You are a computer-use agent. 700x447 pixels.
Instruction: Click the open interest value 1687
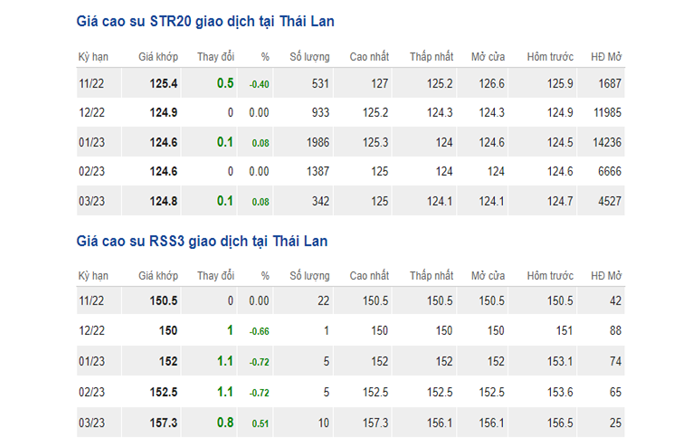(609, 83)
